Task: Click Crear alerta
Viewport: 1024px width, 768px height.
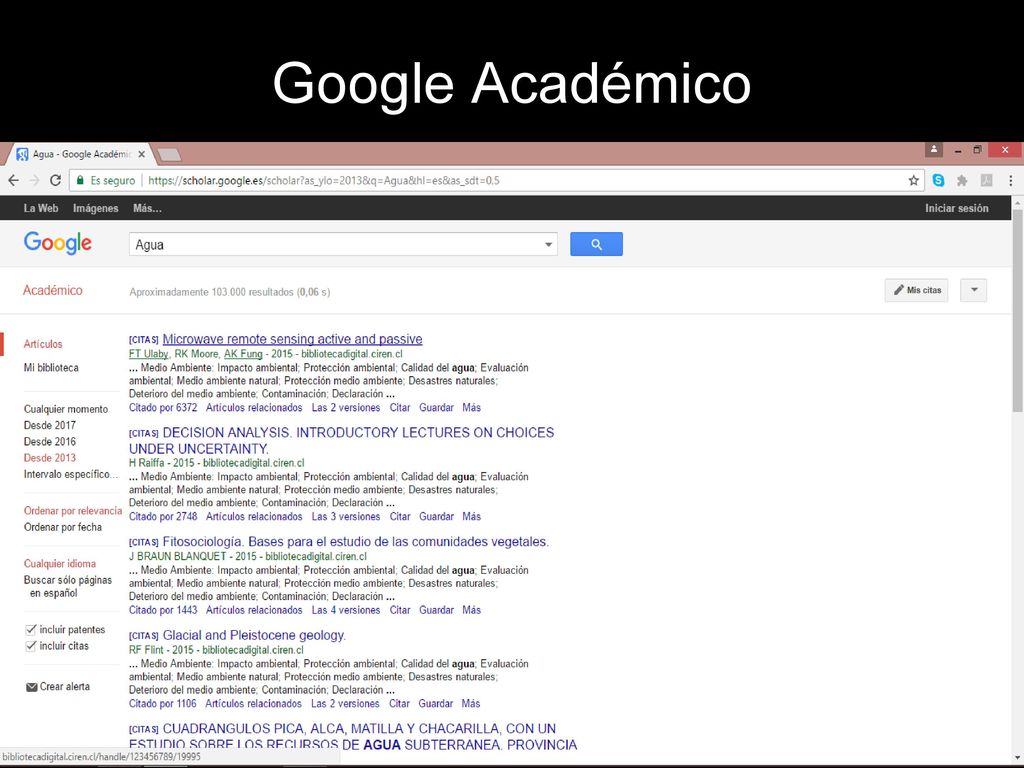Action: (x=65, y=686)
